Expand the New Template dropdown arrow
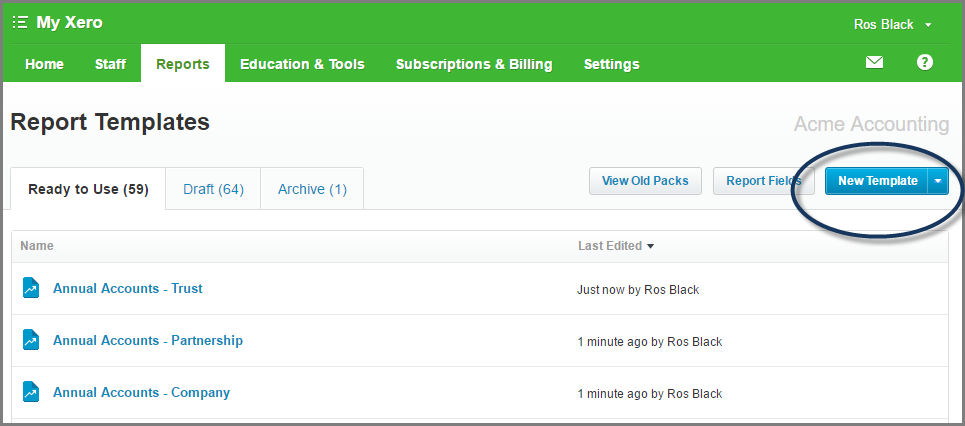The image size is (965, 426). click(937, 181)
